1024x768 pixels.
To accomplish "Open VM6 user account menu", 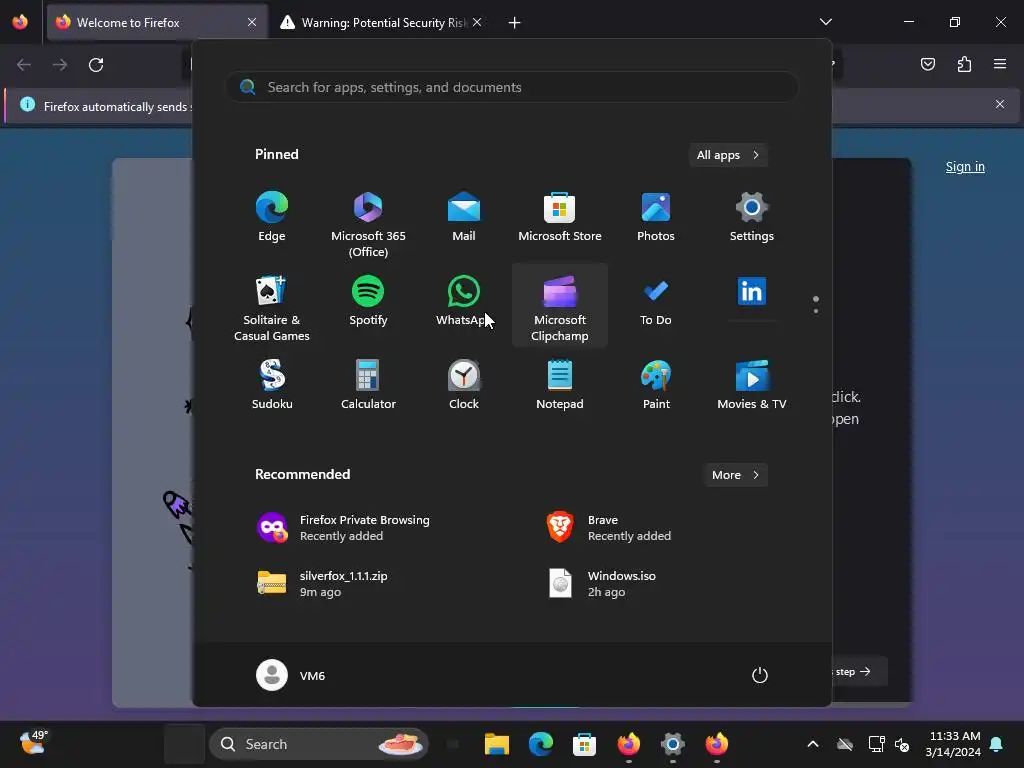I will [x=291, y=675].
